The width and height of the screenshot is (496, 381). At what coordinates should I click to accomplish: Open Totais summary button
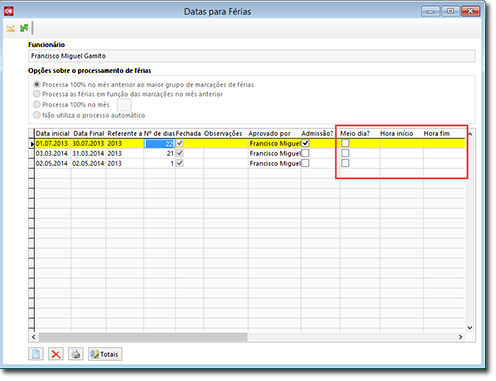105,354
